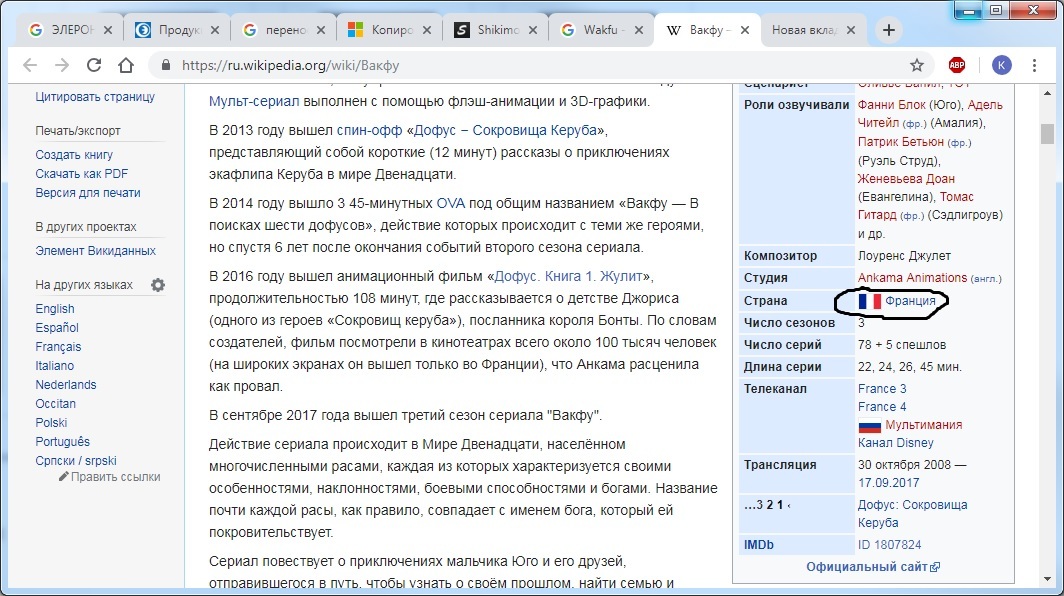Click the browser forward arrow
The width and height of the screenshot is (1064, 596).
click(x=62, y=65)
